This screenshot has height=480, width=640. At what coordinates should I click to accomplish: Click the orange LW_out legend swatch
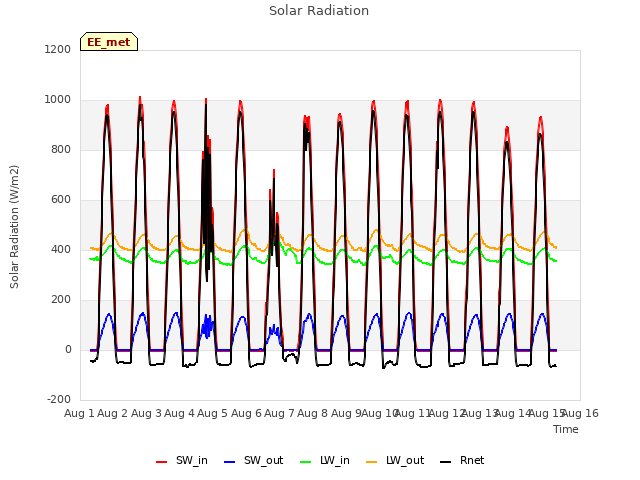point(372,462)
